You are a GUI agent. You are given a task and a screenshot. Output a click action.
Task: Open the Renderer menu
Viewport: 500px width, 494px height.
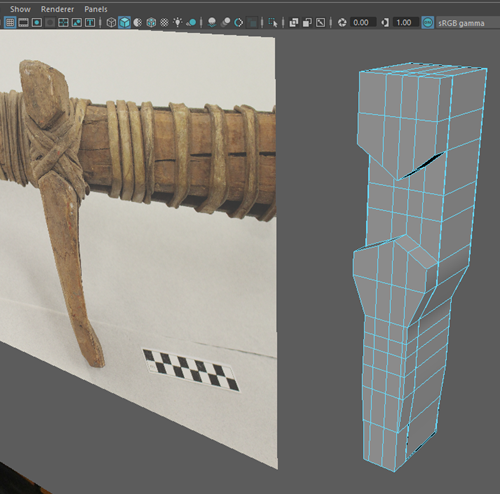[x=57, y=9]
